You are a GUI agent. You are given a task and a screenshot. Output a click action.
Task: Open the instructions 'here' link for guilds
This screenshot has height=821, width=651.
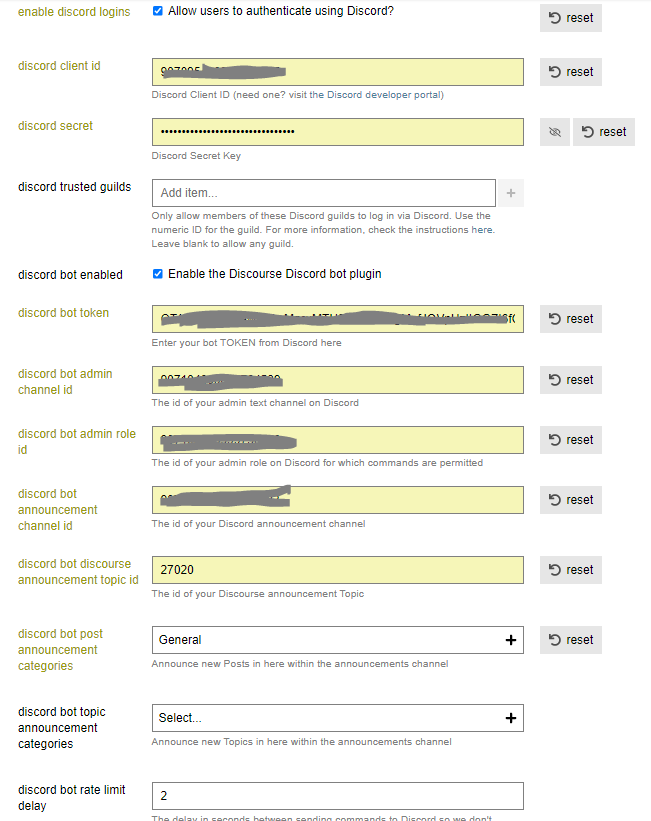pos(481,230)
